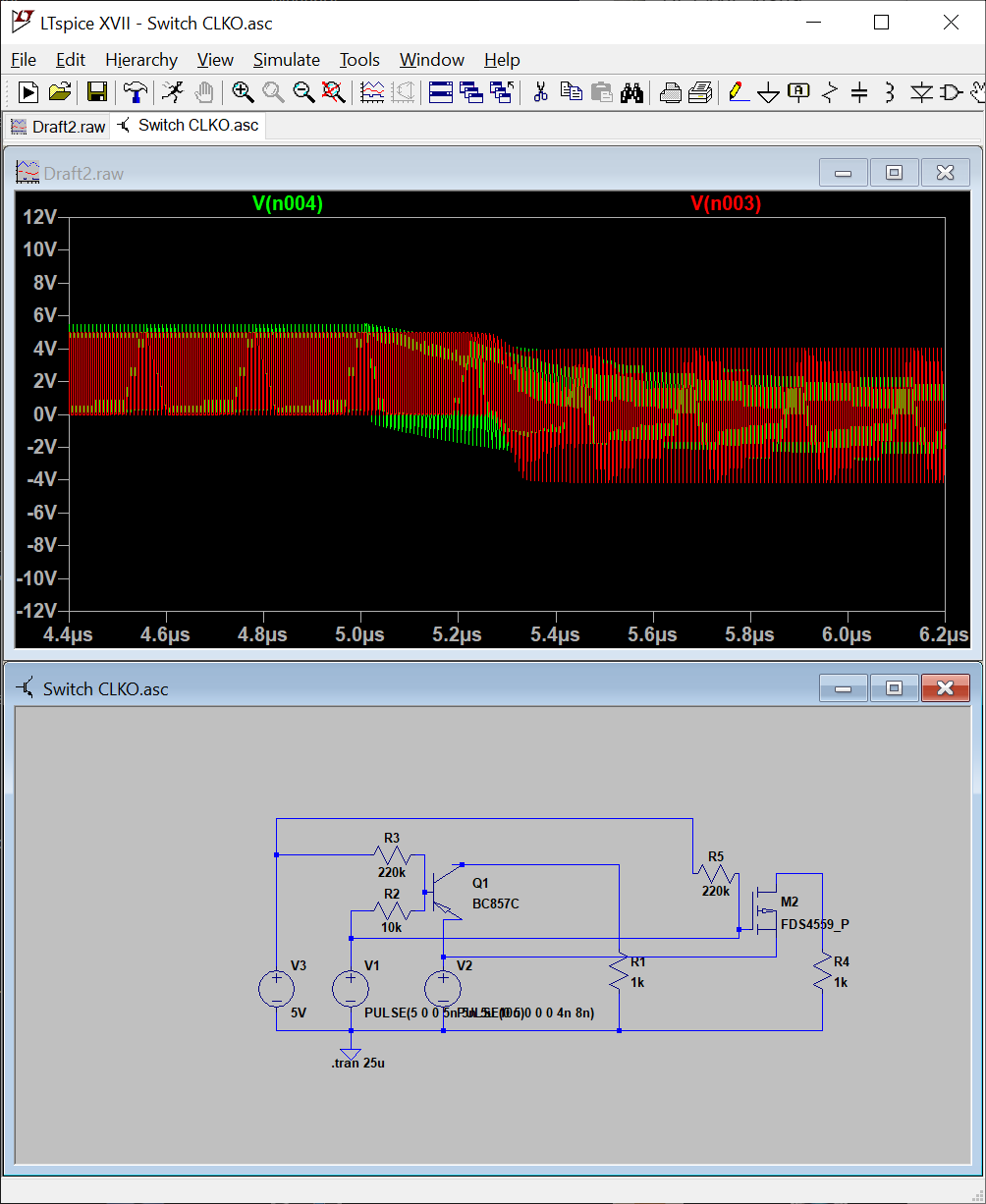Place a Ground symbol from toolbar
Viewport: 986px width, 1204px height.
point(769,92)
